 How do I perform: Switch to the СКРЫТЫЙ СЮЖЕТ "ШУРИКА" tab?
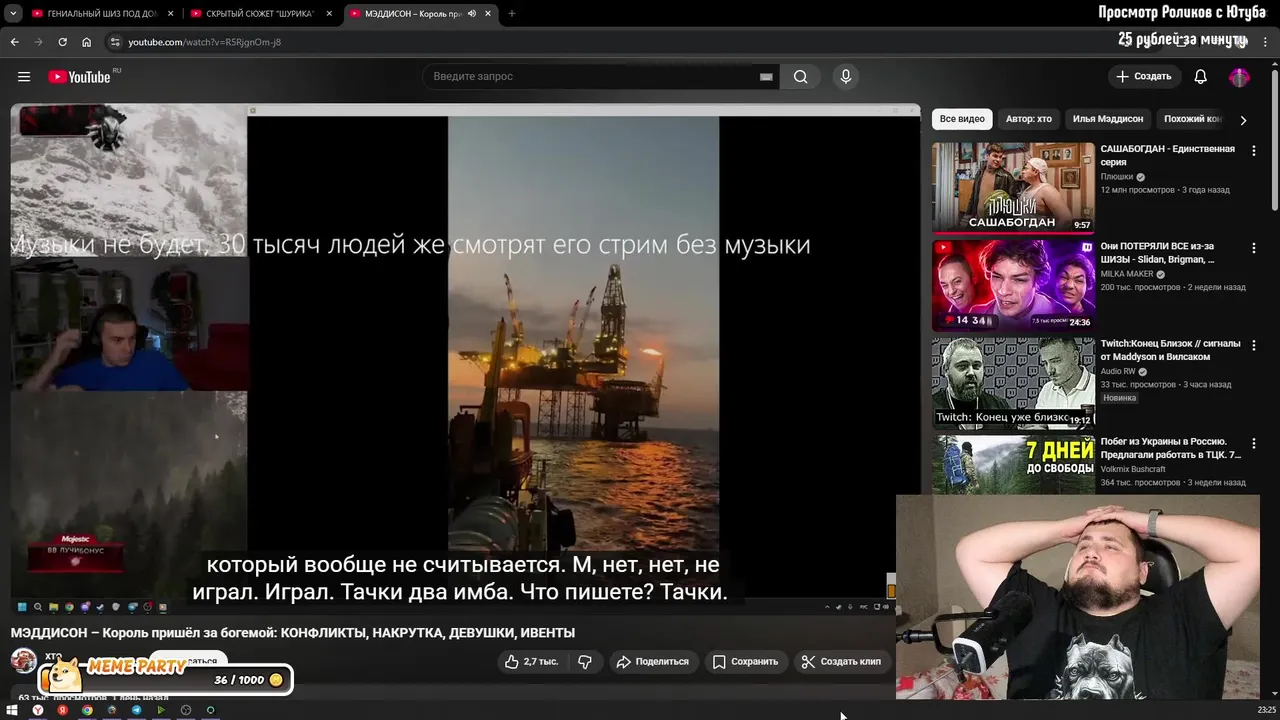pos(260,13)
